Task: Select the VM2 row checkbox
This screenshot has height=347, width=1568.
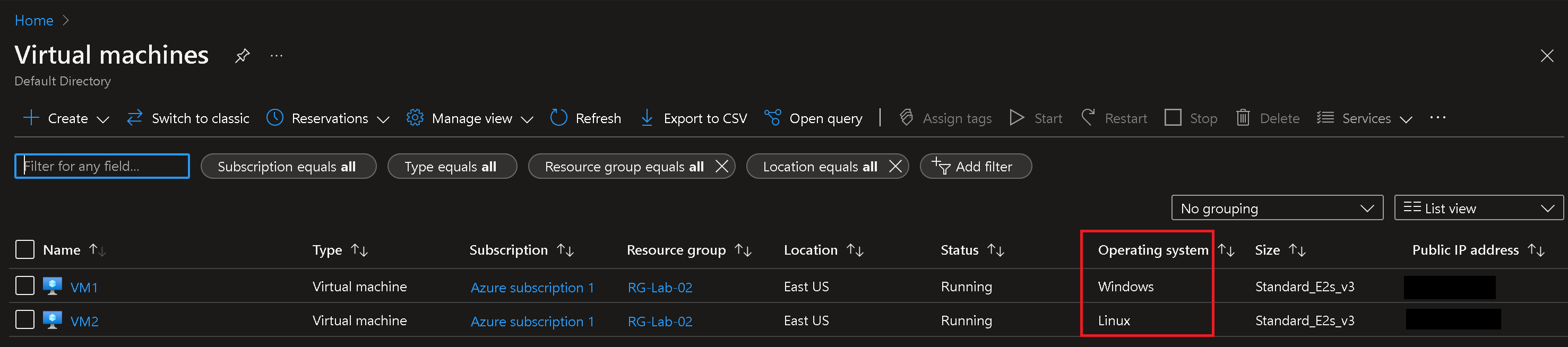Action: pos(25,320)
